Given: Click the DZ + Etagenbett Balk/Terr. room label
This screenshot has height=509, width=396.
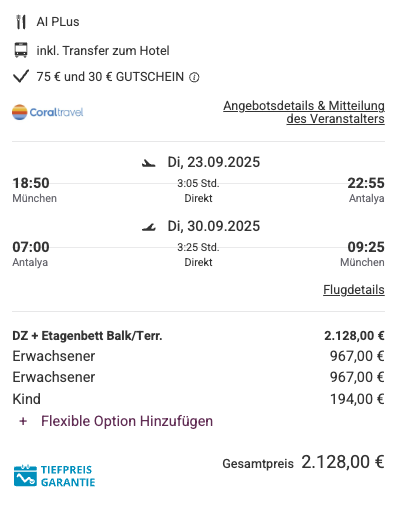Looking at the screenshot, I should pyautogui.click(x=87, y=336).
